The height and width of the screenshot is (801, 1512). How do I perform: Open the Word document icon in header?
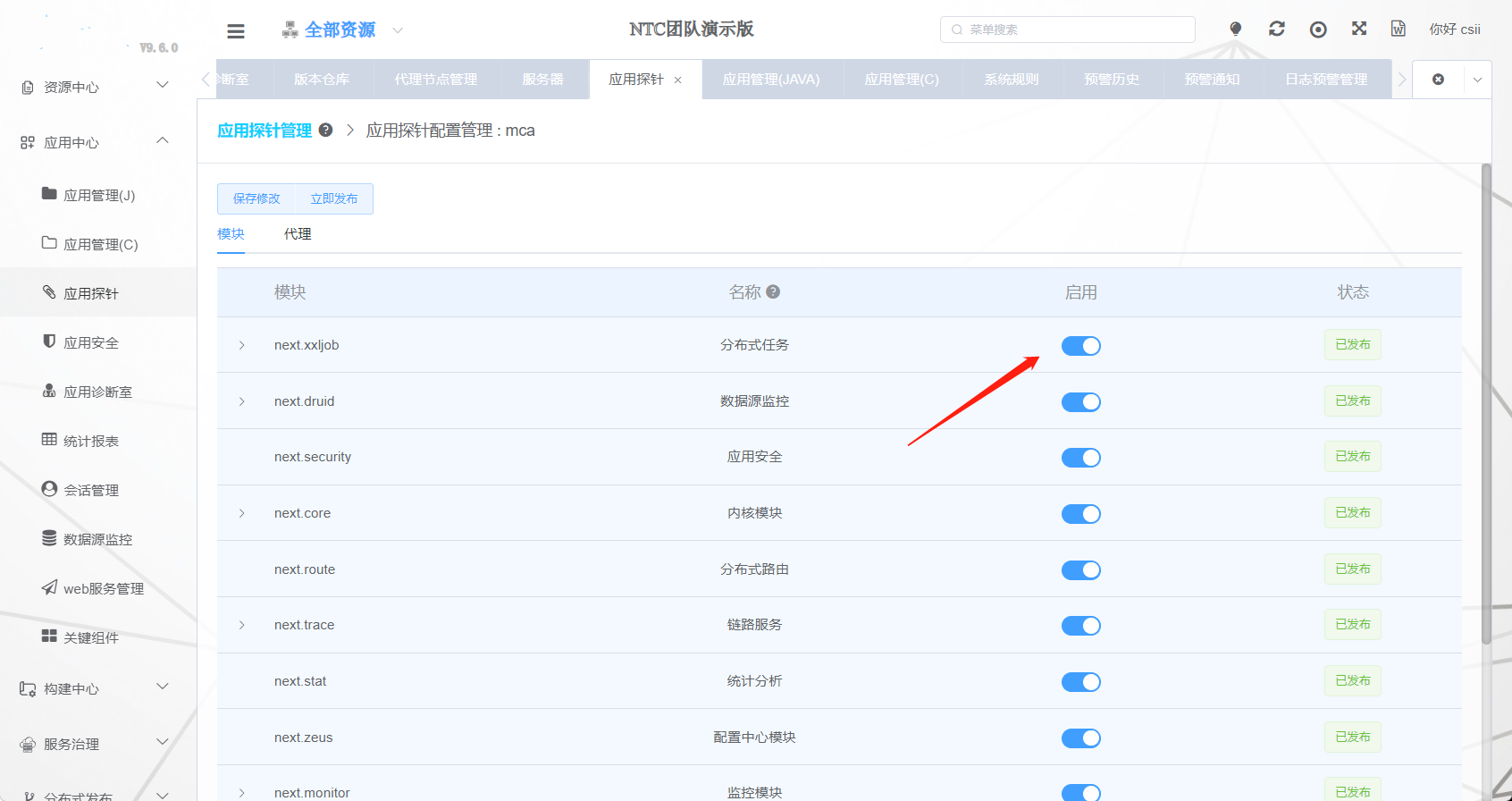1399,30
